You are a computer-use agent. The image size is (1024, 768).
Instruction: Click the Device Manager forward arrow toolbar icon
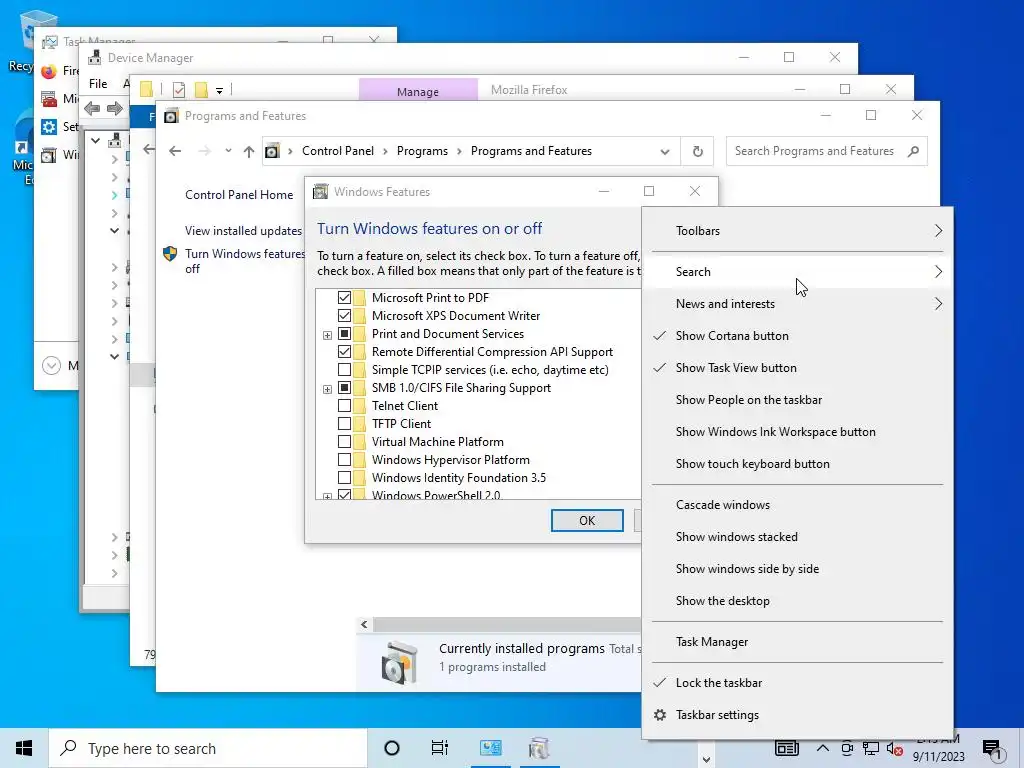click(x=115, y=108)
